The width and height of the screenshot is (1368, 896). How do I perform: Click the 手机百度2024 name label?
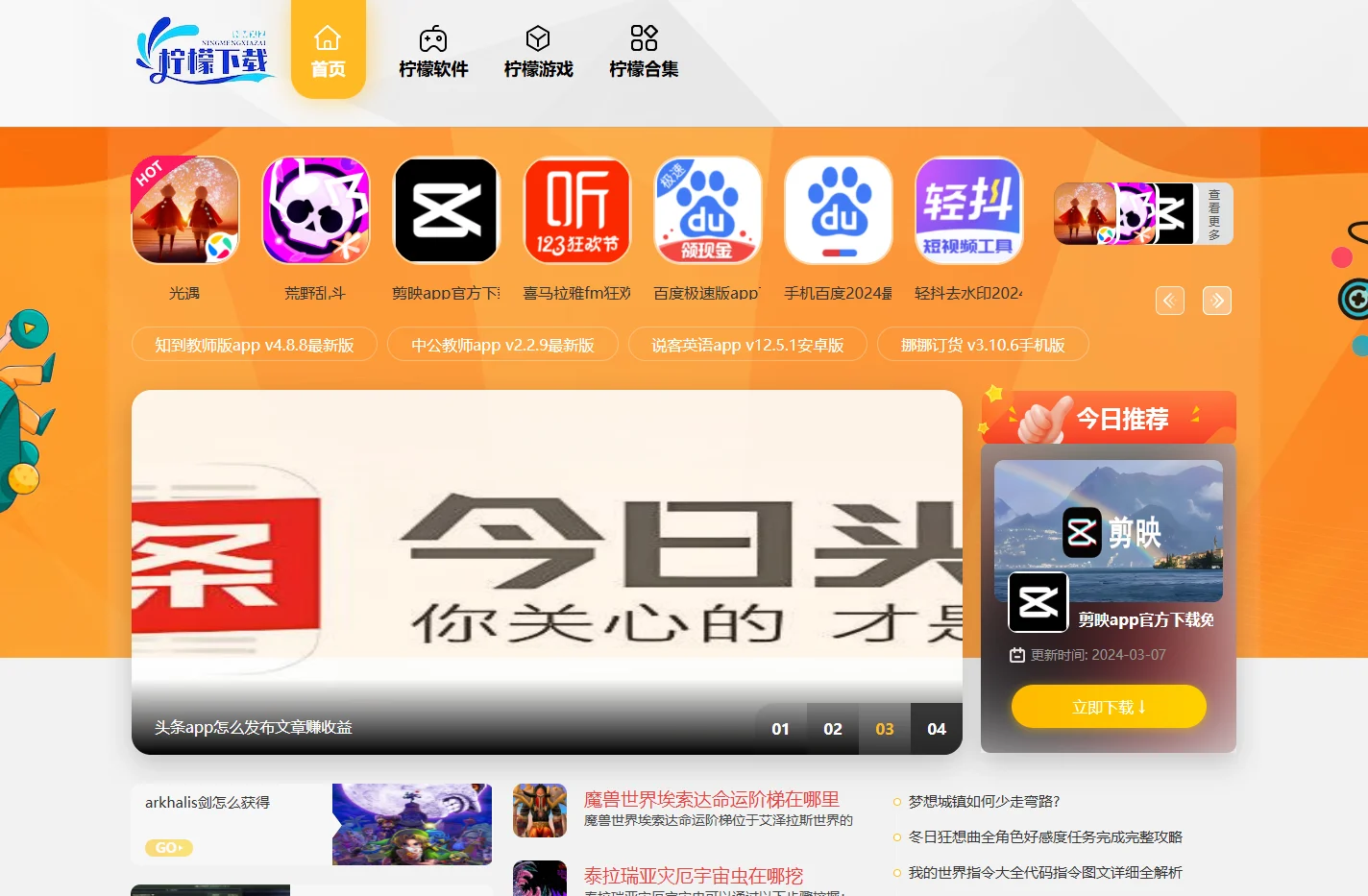tap(839, 293)
